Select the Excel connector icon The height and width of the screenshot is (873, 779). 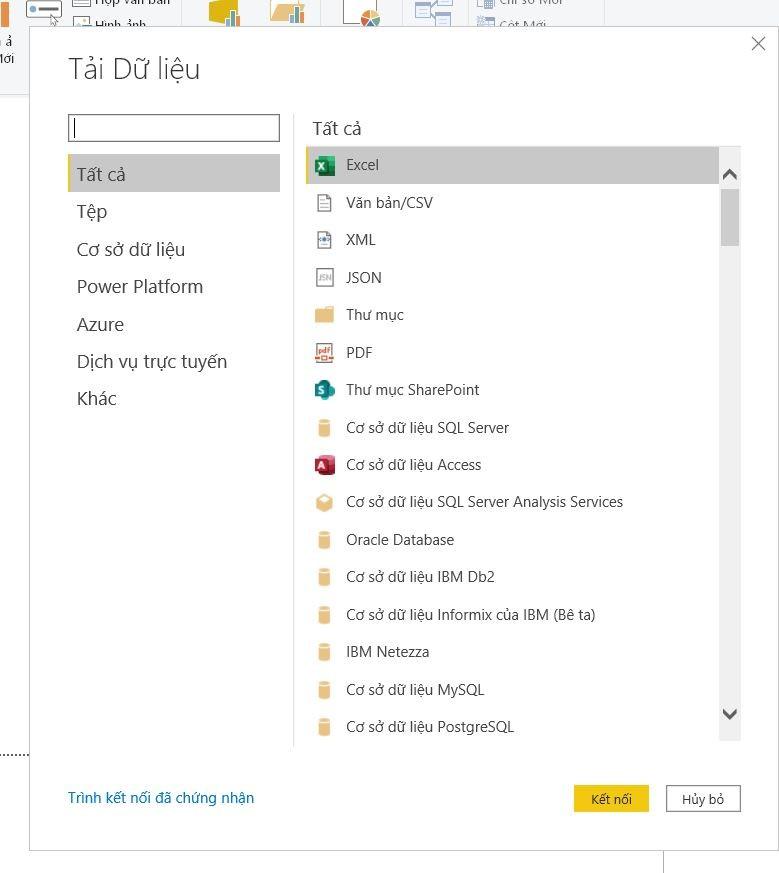tap(324, 166)
